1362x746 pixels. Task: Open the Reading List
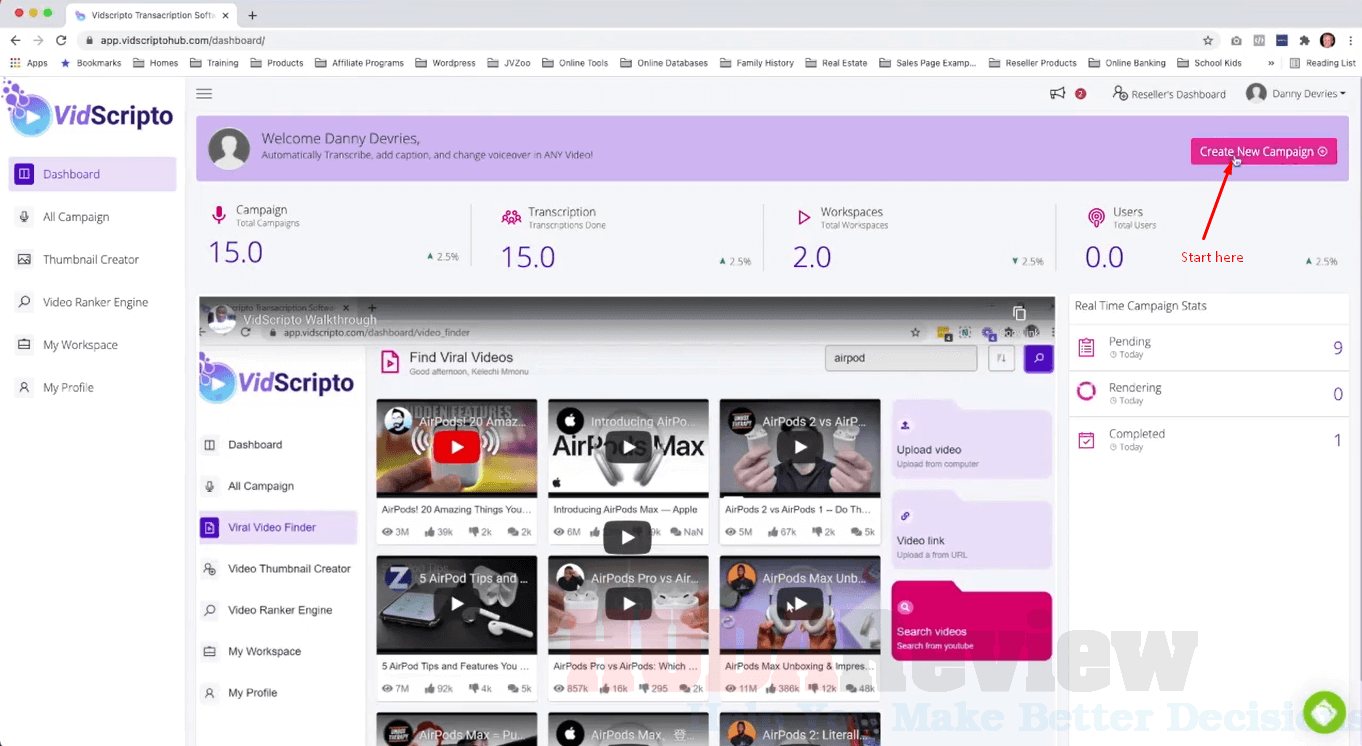(x=1322, y=63)
